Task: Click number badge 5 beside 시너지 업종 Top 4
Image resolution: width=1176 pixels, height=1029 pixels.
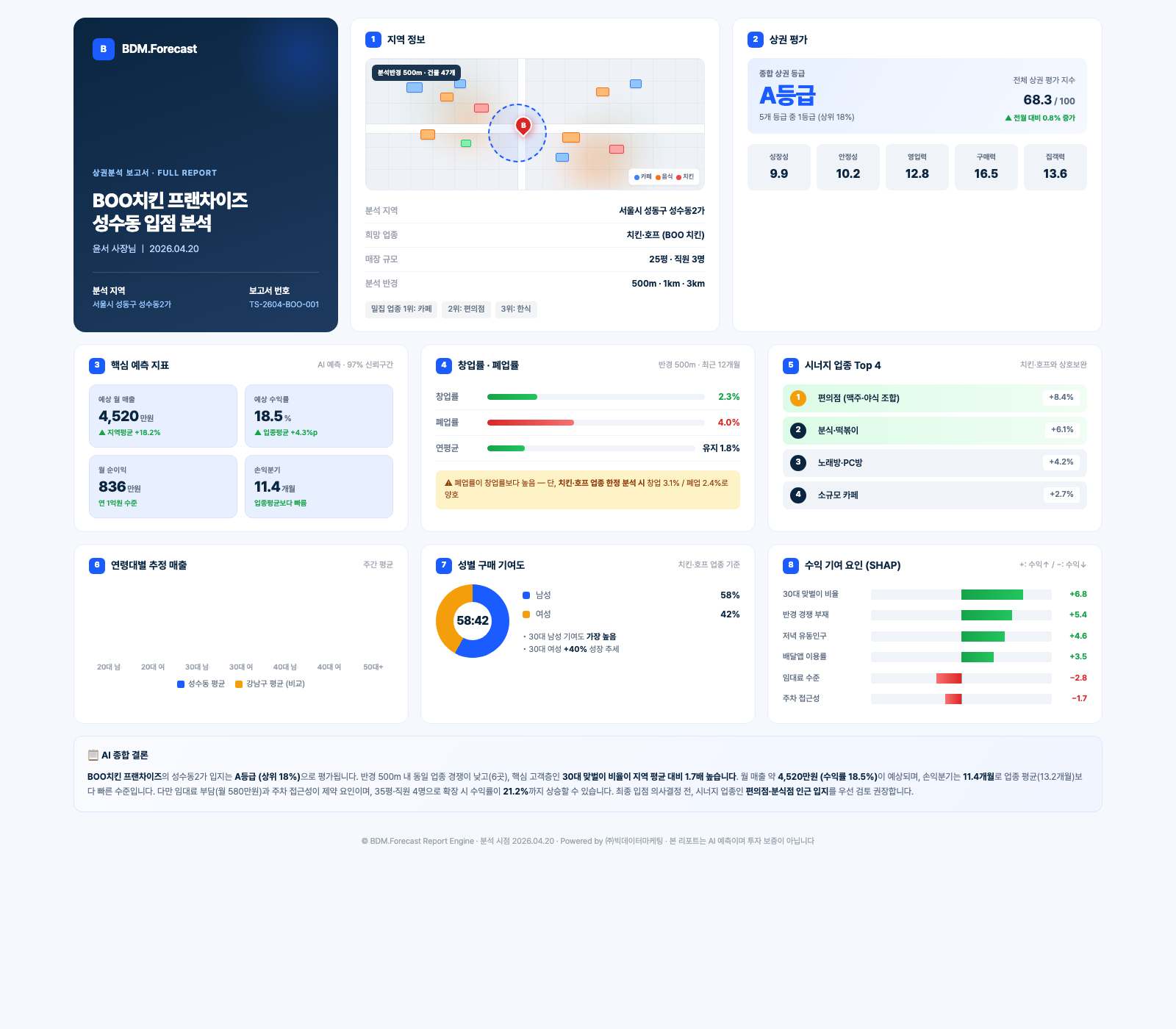Action: (x=791, y=365)
